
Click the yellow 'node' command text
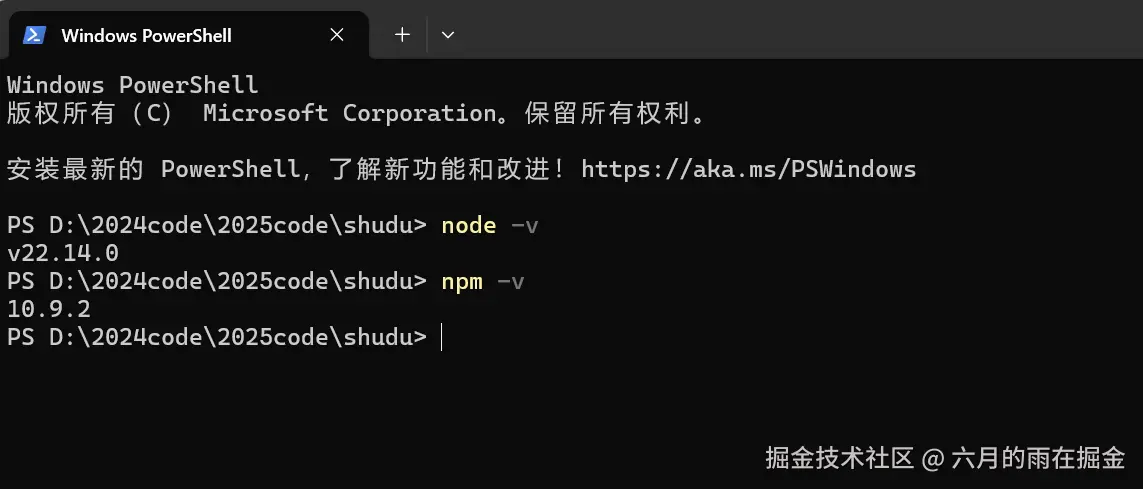[x=468, y=225]
